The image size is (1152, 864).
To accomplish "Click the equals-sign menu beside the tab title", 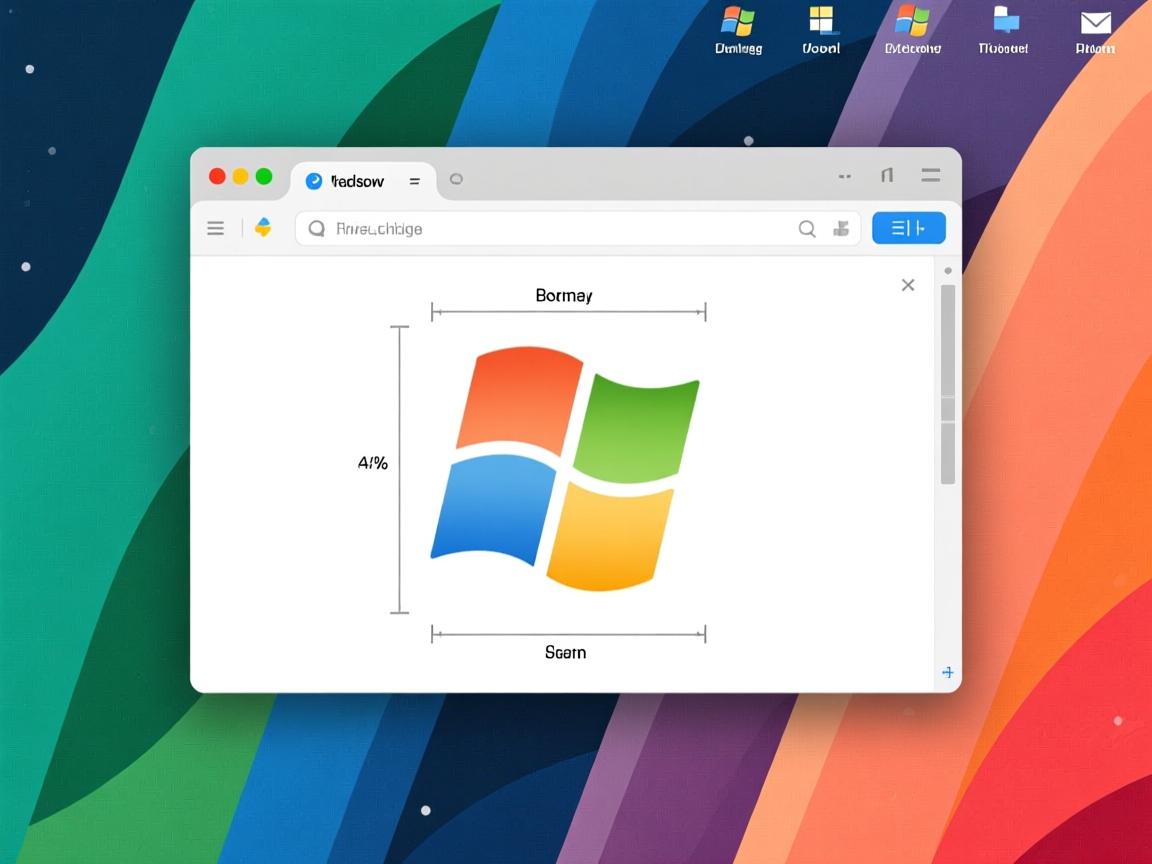I will coord(415,181).
